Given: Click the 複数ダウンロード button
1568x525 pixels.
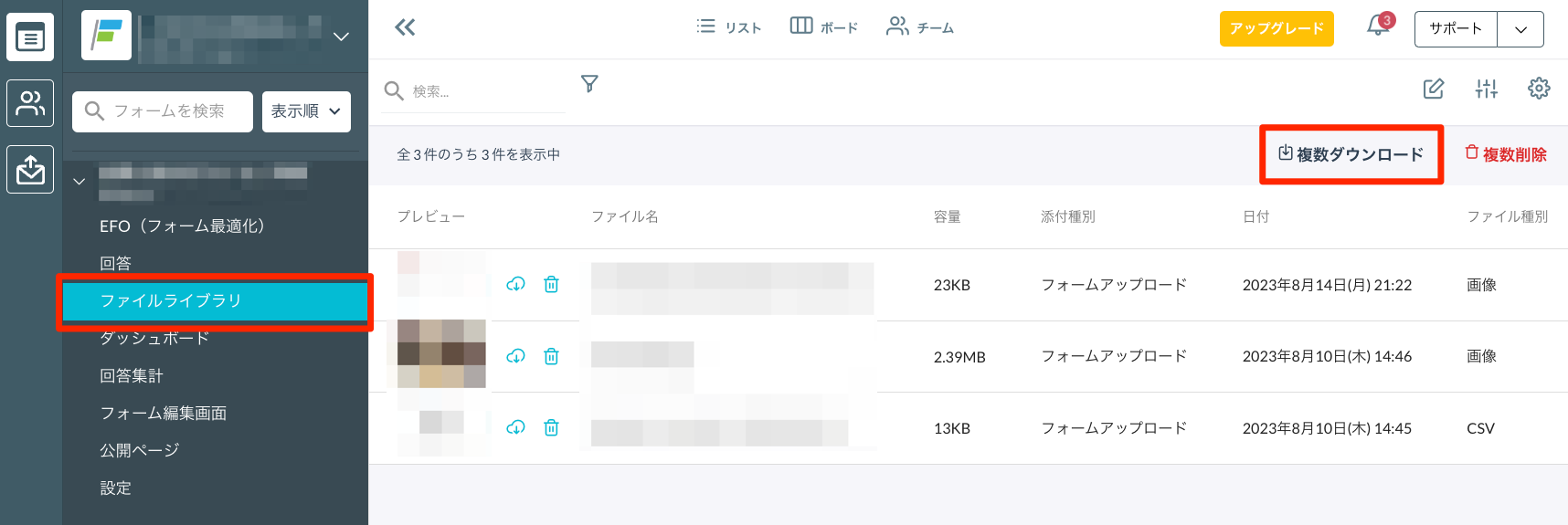Looking at the screenshot, I should 1351,154.
